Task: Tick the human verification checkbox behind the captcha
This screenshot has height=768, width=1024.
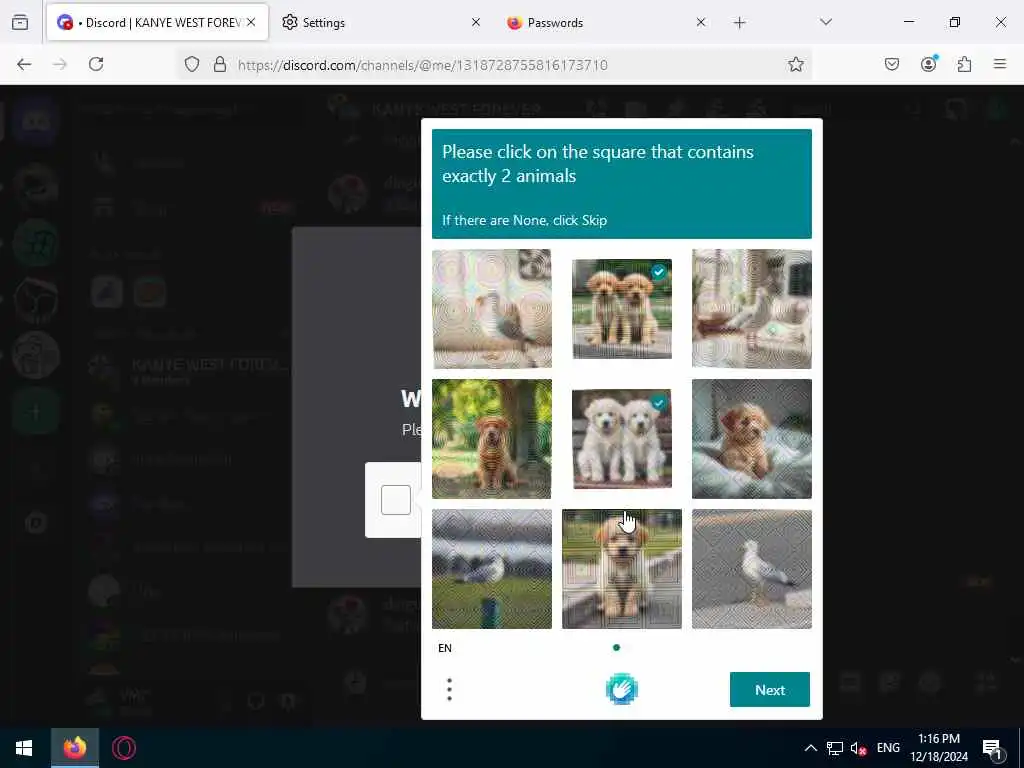Action: 396,500
